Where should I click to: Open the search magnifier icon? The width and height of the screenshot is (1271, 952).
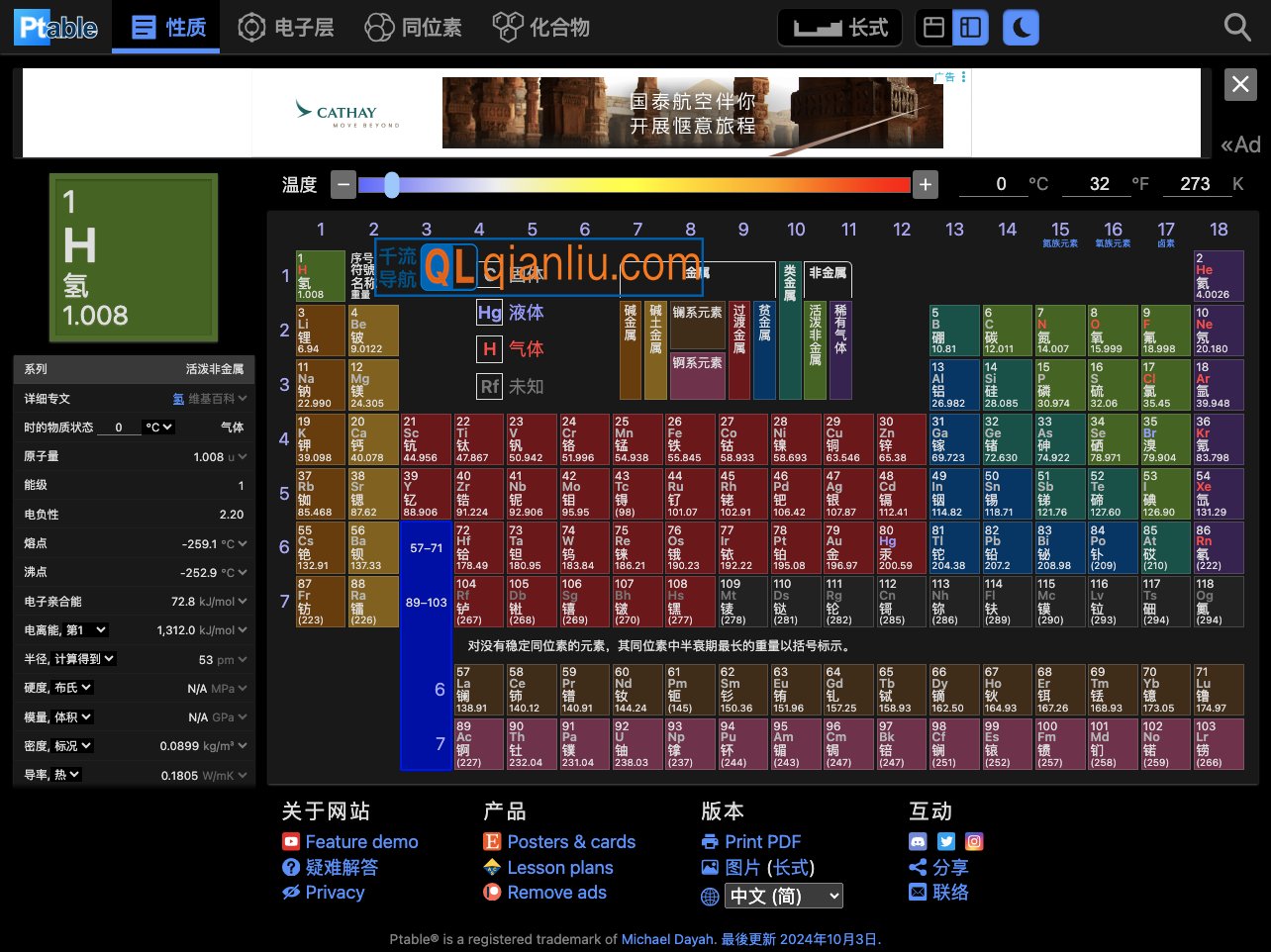click(x=1237, y=27)
